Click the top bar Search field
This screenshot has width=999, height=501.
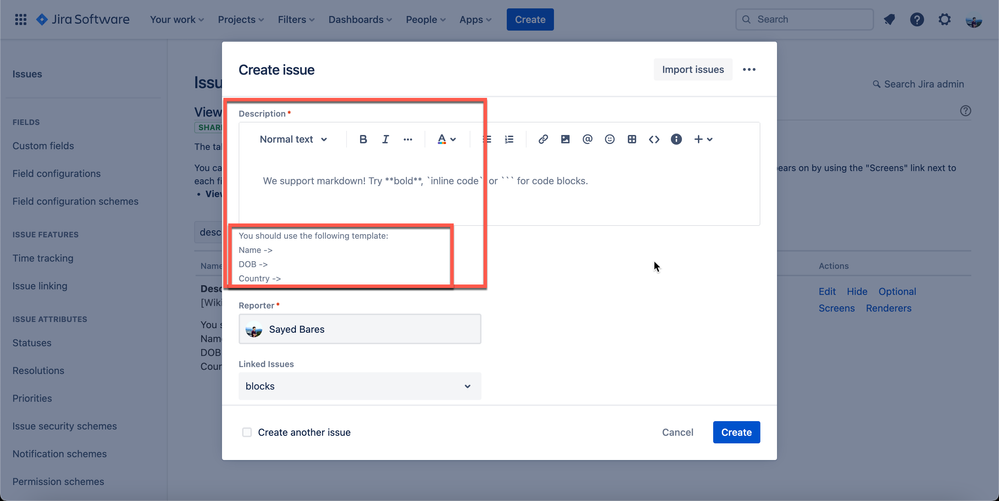tap(804, 20)
